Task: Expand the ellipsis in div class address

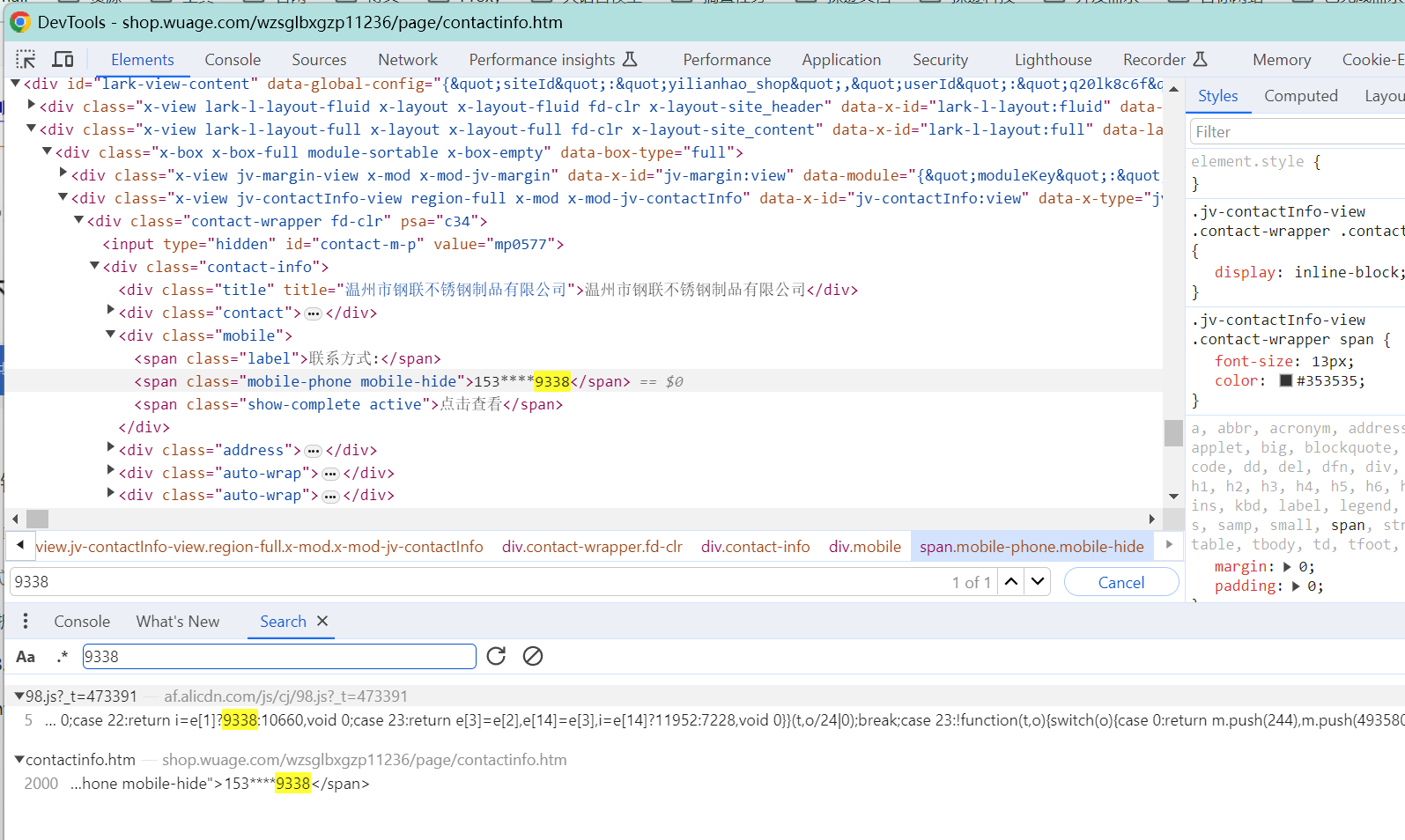Action: (314, 451)
